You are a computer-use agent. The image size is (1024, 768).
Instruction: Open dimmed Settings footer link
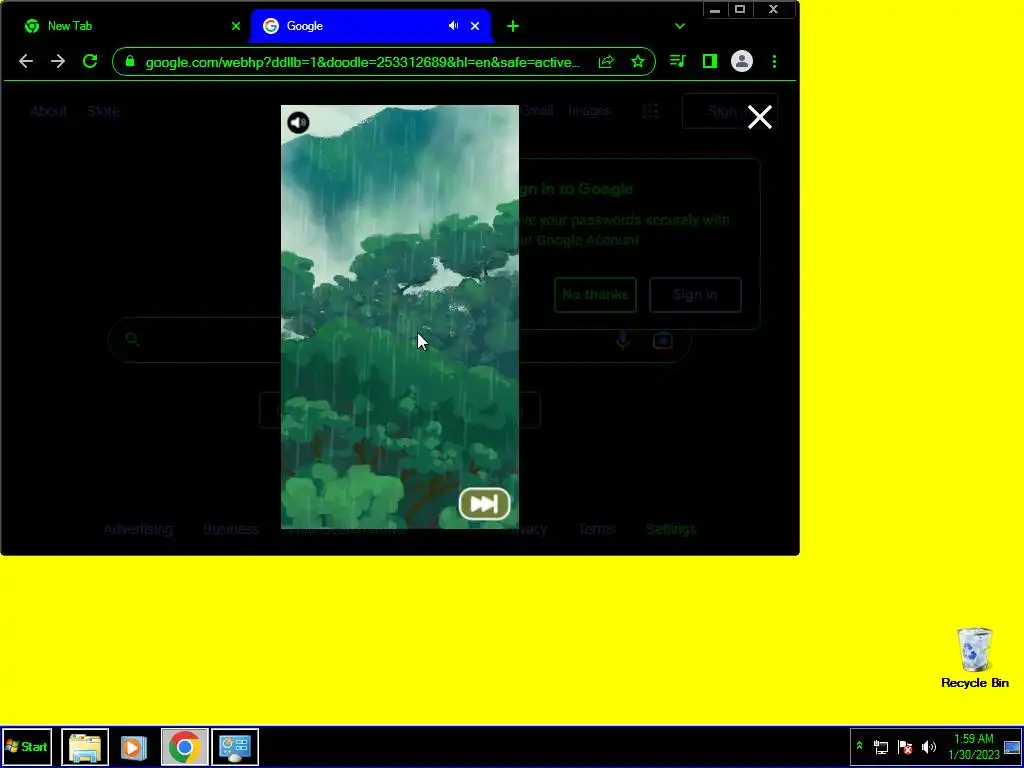tap(671, 530)
